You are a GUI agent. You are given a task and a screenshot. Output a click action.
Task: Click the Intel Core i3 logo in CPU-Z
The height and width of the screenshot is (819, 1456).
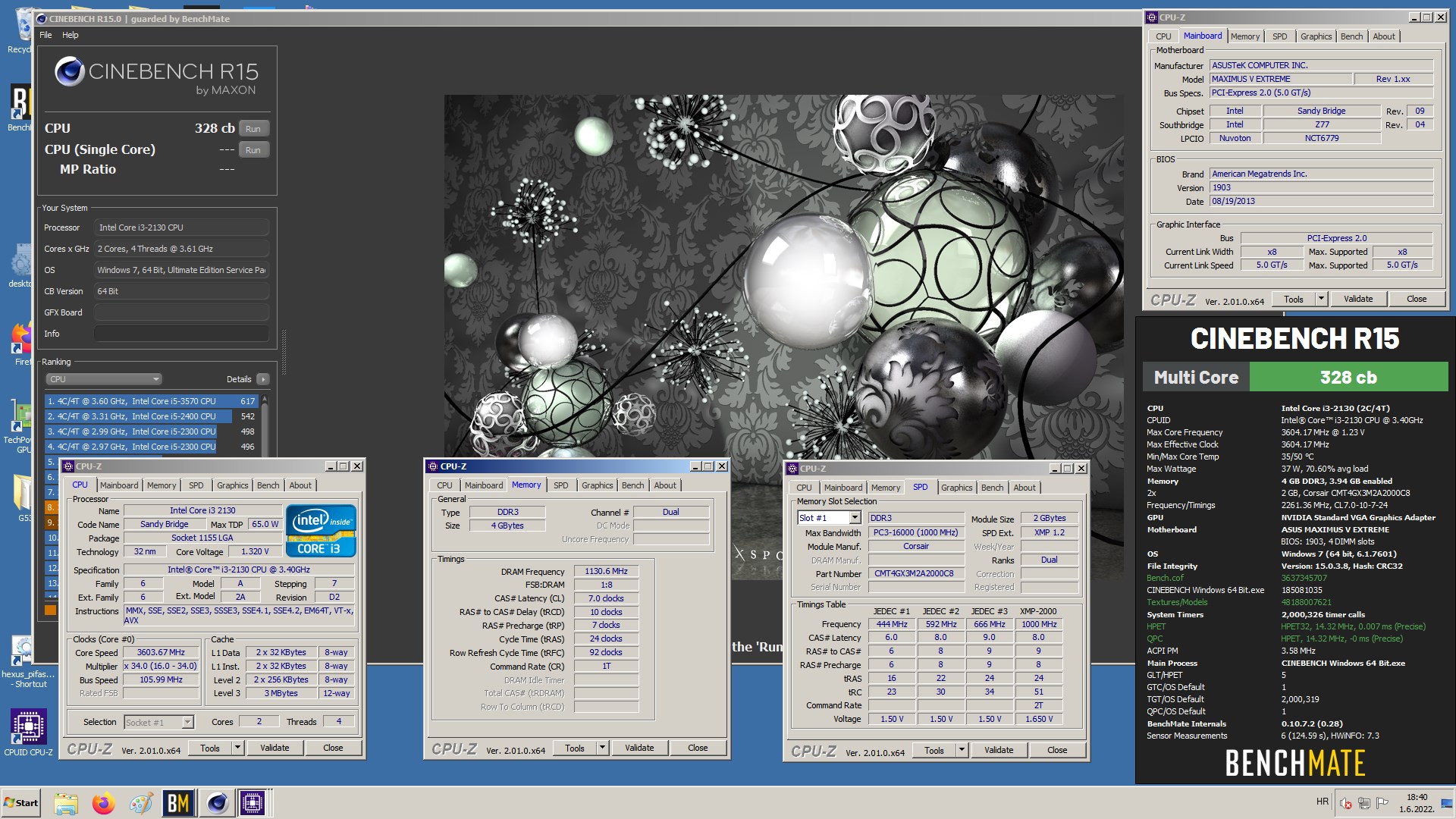coord(321,531)
